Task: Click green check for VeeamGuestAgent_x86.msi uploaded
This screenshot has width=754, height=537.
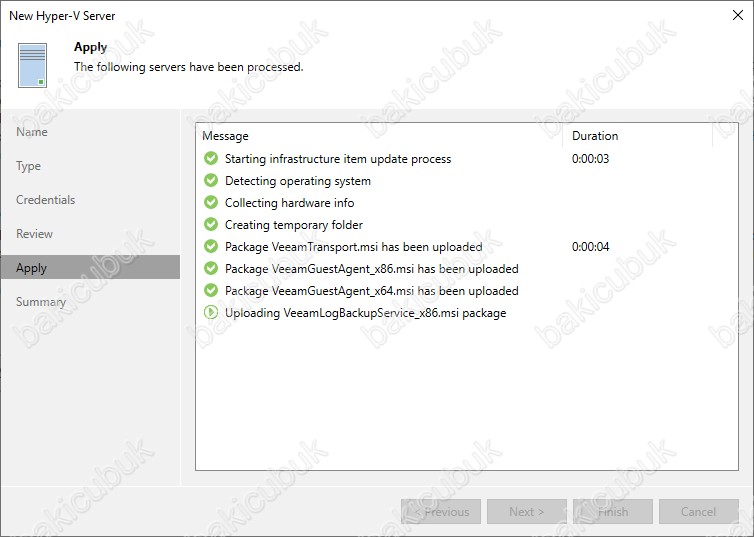Action: pyautogui.click(x=211, y=268)
